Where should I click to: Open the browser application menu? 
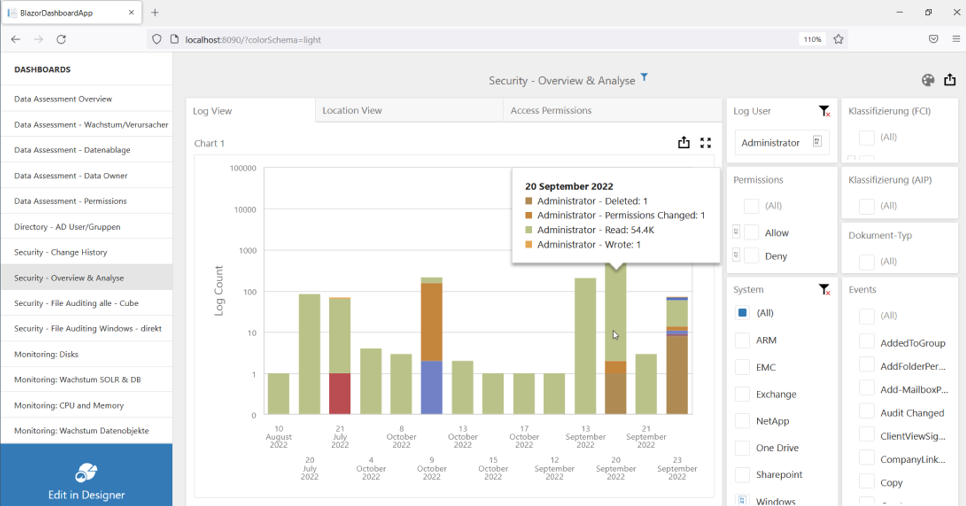(x=955, y=39)
